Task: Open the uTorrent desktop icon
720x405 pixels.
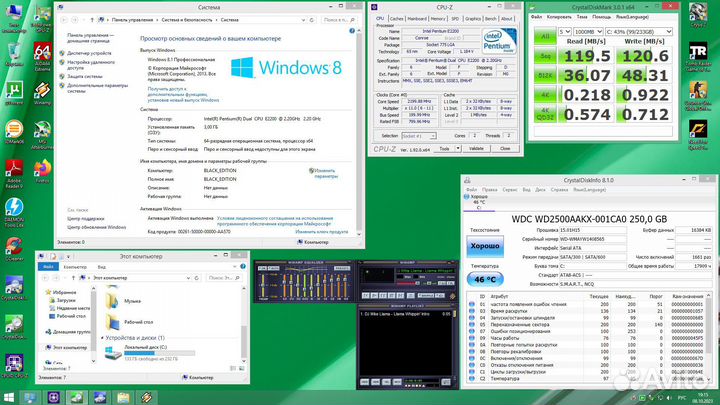Action: click(x=14, y=92)
